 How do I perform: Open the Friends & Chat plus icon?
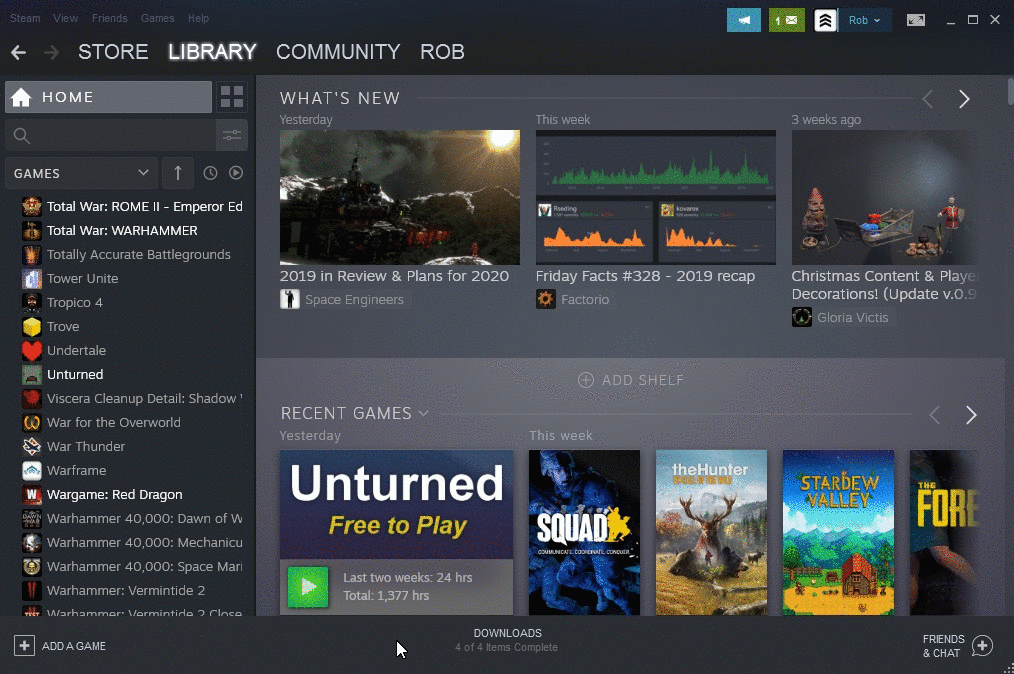[x=982, y=646]
